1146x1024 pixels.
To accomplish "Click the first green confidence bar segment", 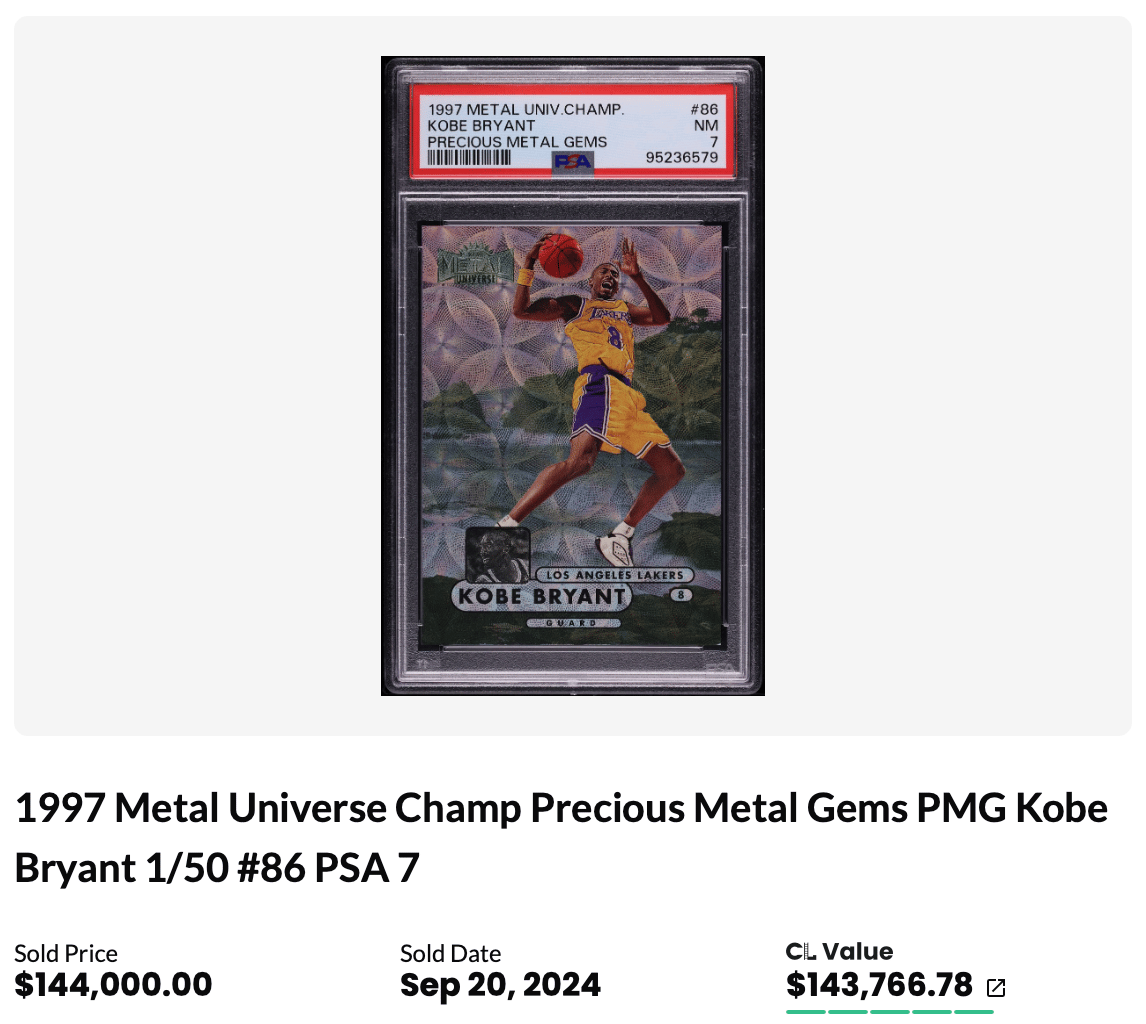I will [805, 1012].
